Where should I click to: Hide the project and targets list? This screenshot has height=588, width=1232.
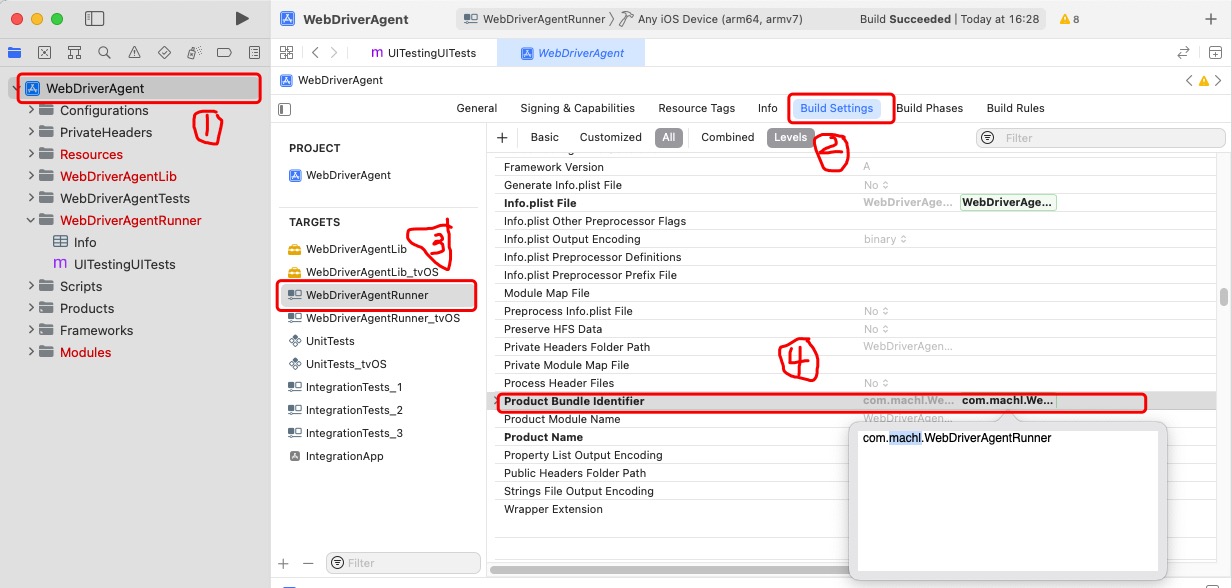click(285, 109)
